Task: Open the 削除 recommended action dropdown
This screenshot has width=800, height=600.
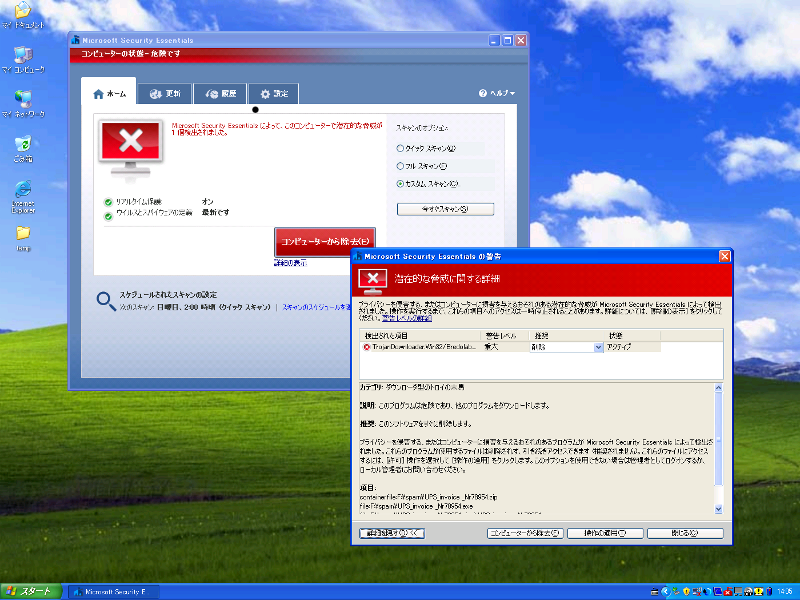Action: 598,347
